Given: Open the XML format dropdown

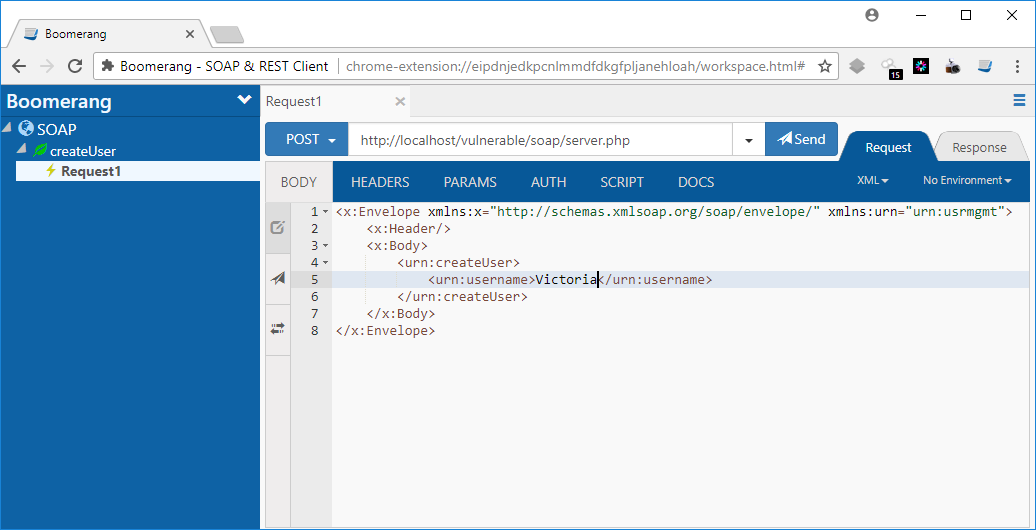Looking at the screenshot, I should tap(872, 180).
